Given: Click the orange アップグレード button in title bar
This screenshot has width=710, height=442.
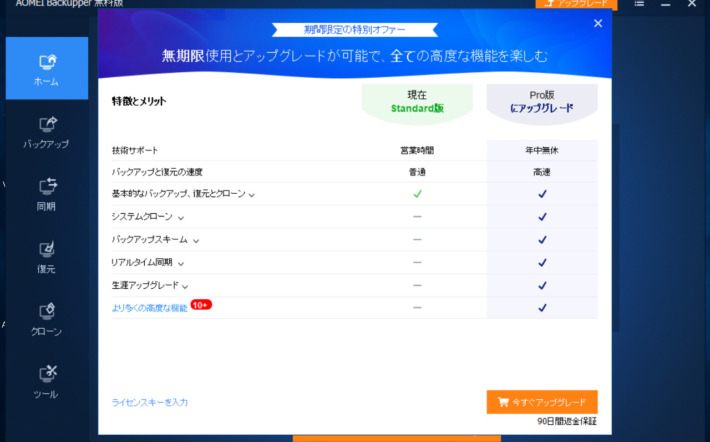Looking at the screenshot, I should click(x=576, y=4).
